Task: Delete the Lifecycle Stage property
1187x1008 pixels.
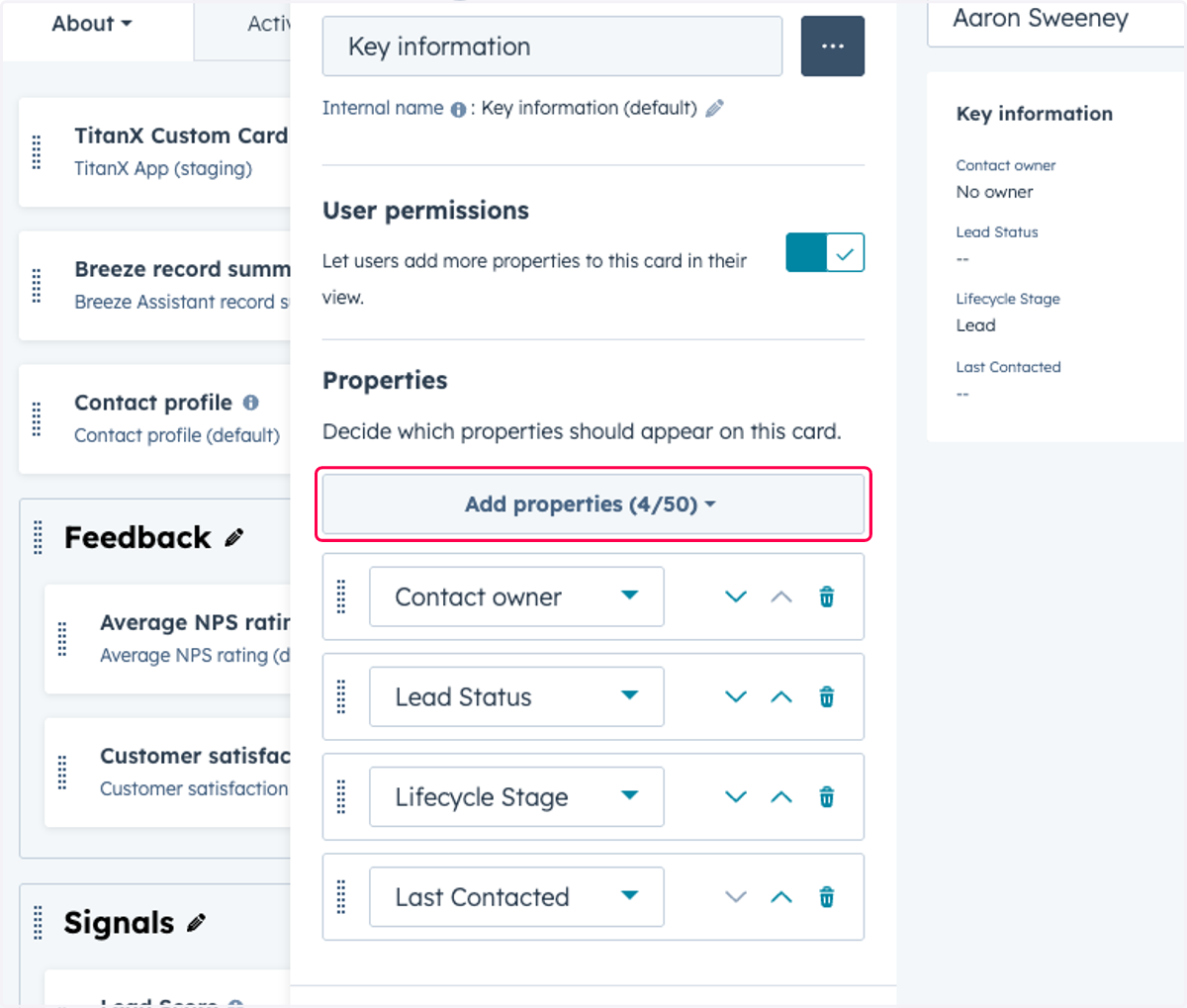Action: click(827, 796)
